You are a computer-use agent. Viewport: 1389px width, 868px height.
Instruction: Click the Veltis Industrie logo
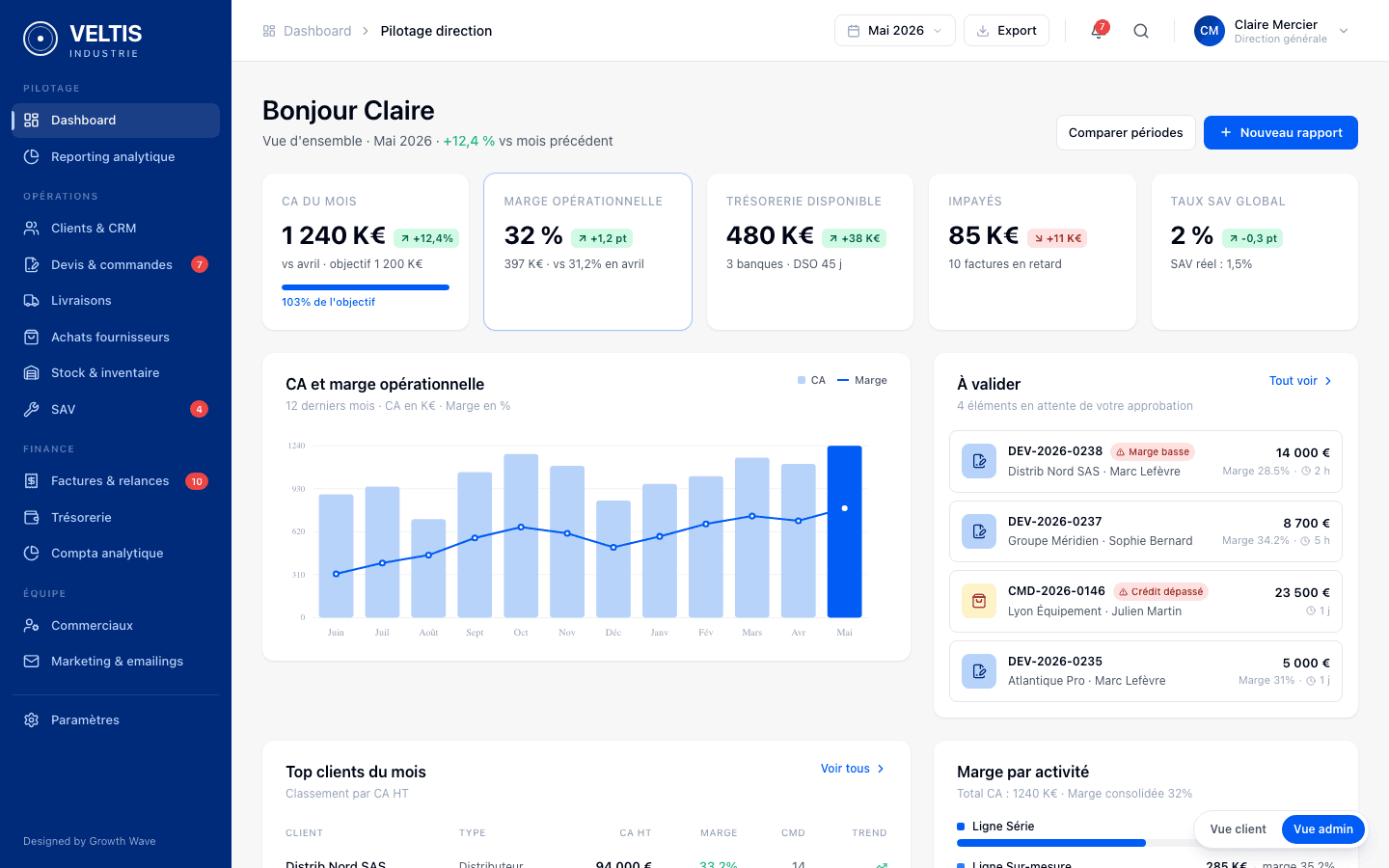pos(82,39)
